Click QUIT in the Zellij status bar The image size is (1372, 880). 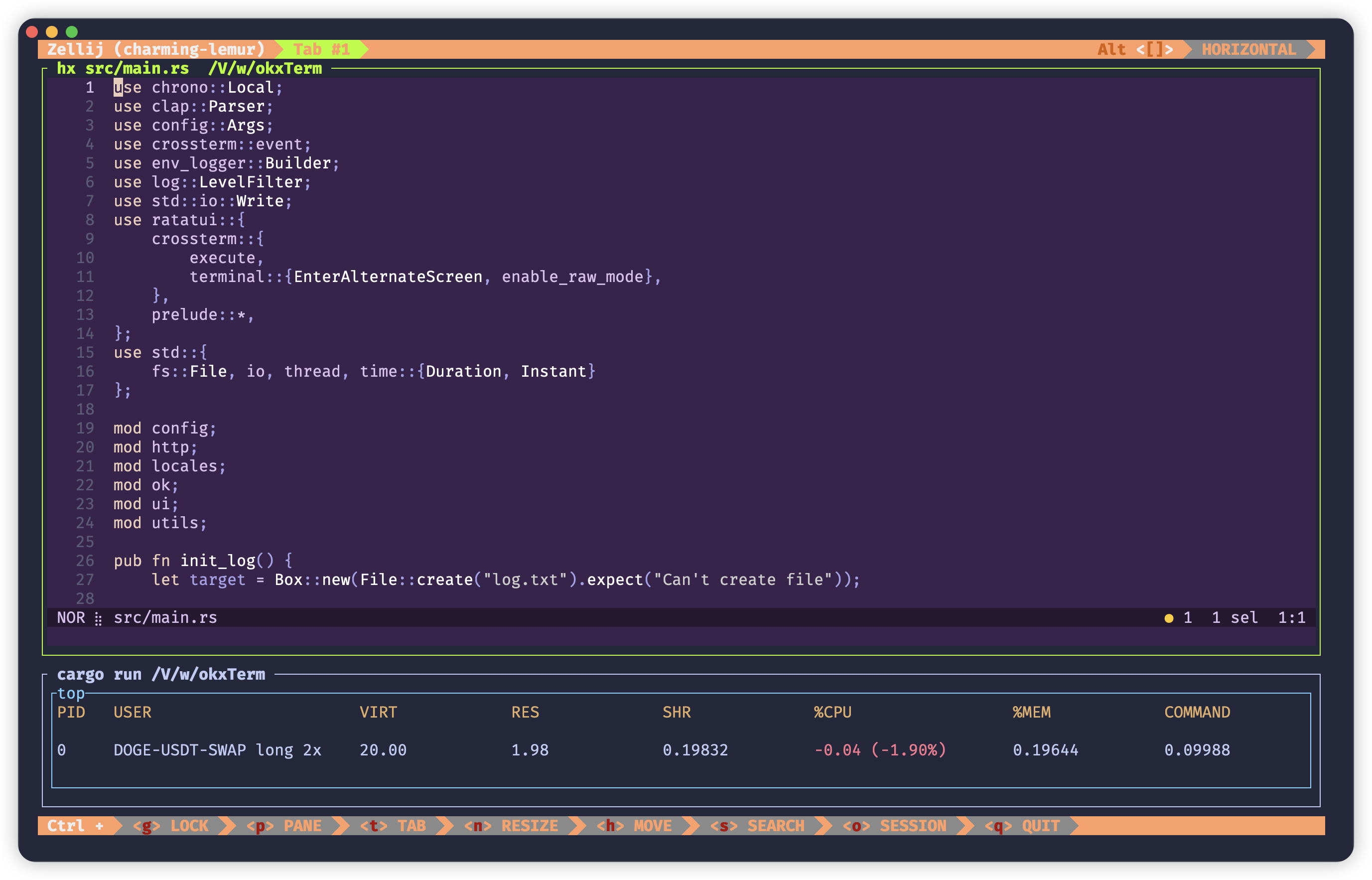click(x=1022, y=826)
